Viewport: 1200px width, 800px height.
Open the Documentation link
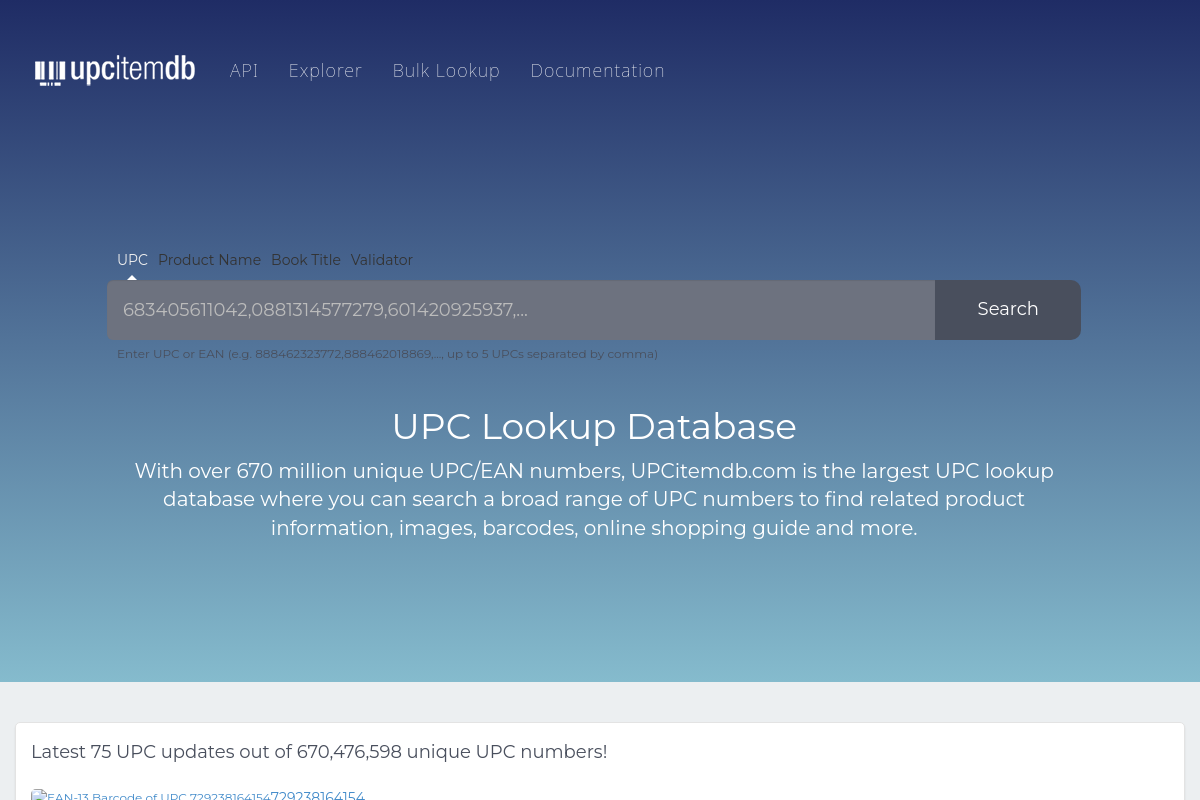597,71
